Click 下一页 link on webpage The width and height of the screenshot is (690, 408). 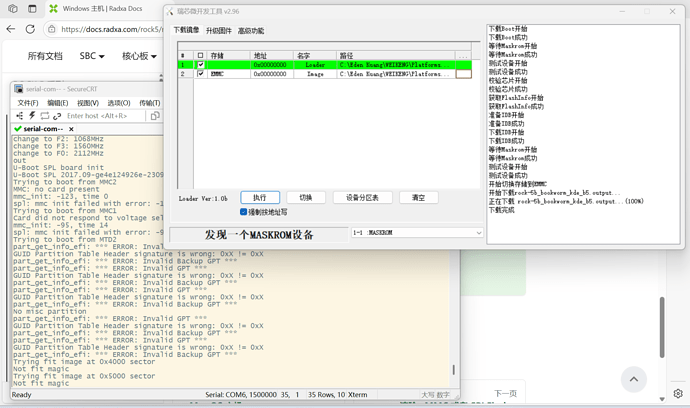click(505, 393)
